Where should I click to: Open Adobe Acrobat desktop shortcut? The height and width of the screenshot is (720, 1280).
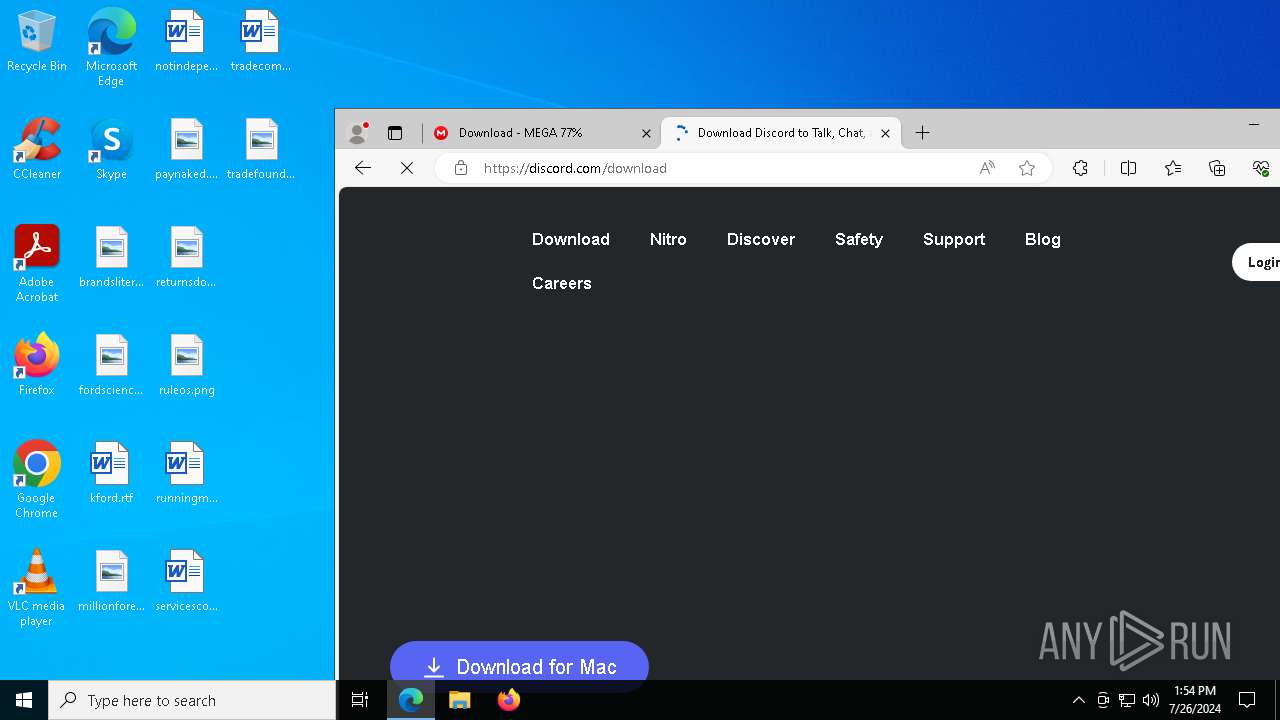pyautogui.click(x=37, y=265)
